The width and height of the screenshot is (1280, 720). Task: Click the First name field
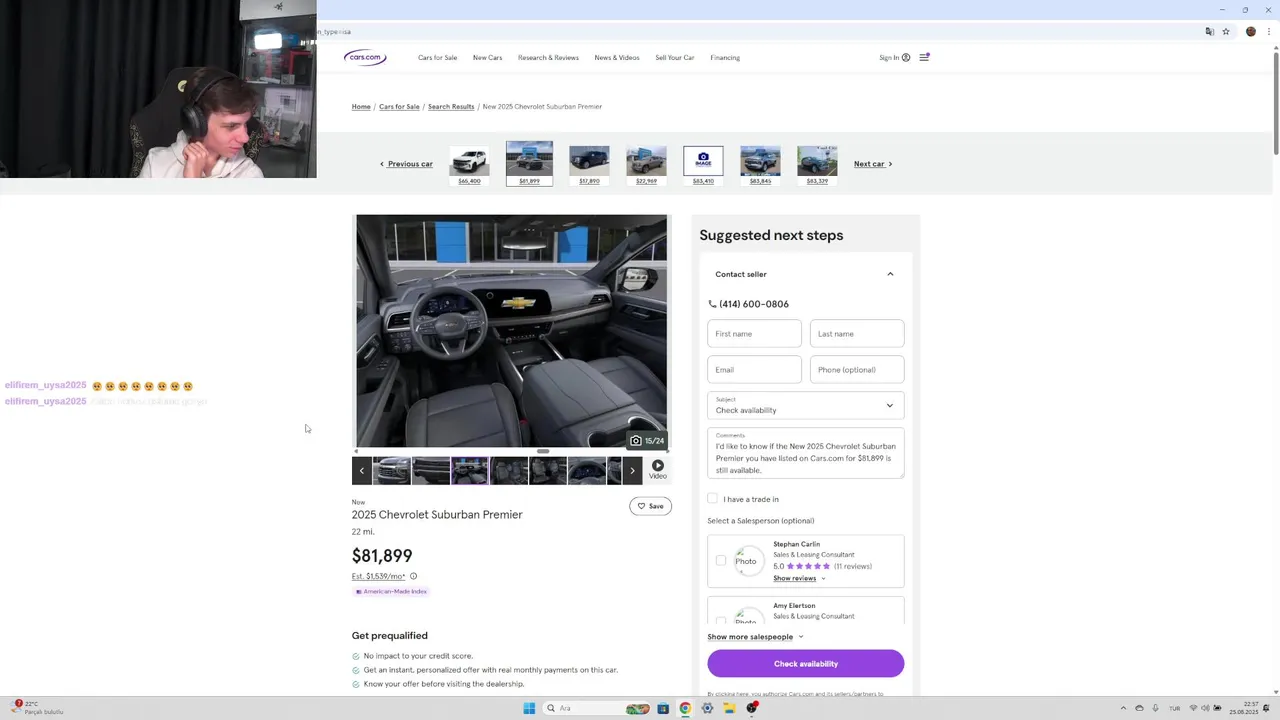755,333
